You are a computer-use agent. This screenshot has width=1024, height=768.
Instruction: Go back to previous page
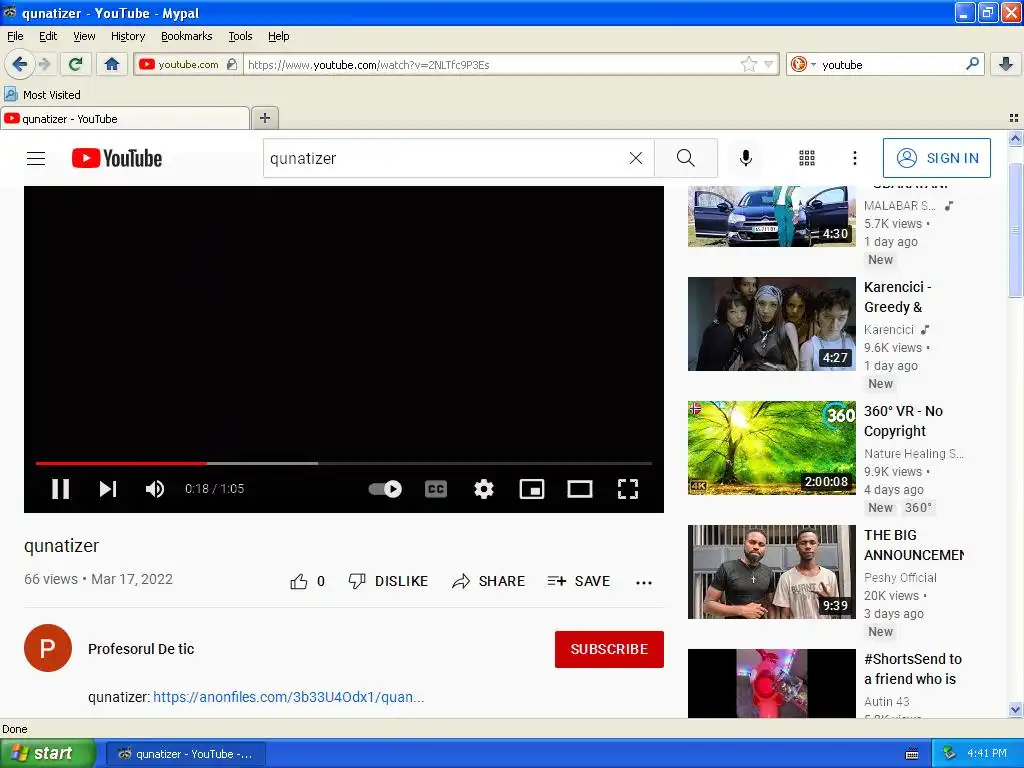[x=19, y=64]
